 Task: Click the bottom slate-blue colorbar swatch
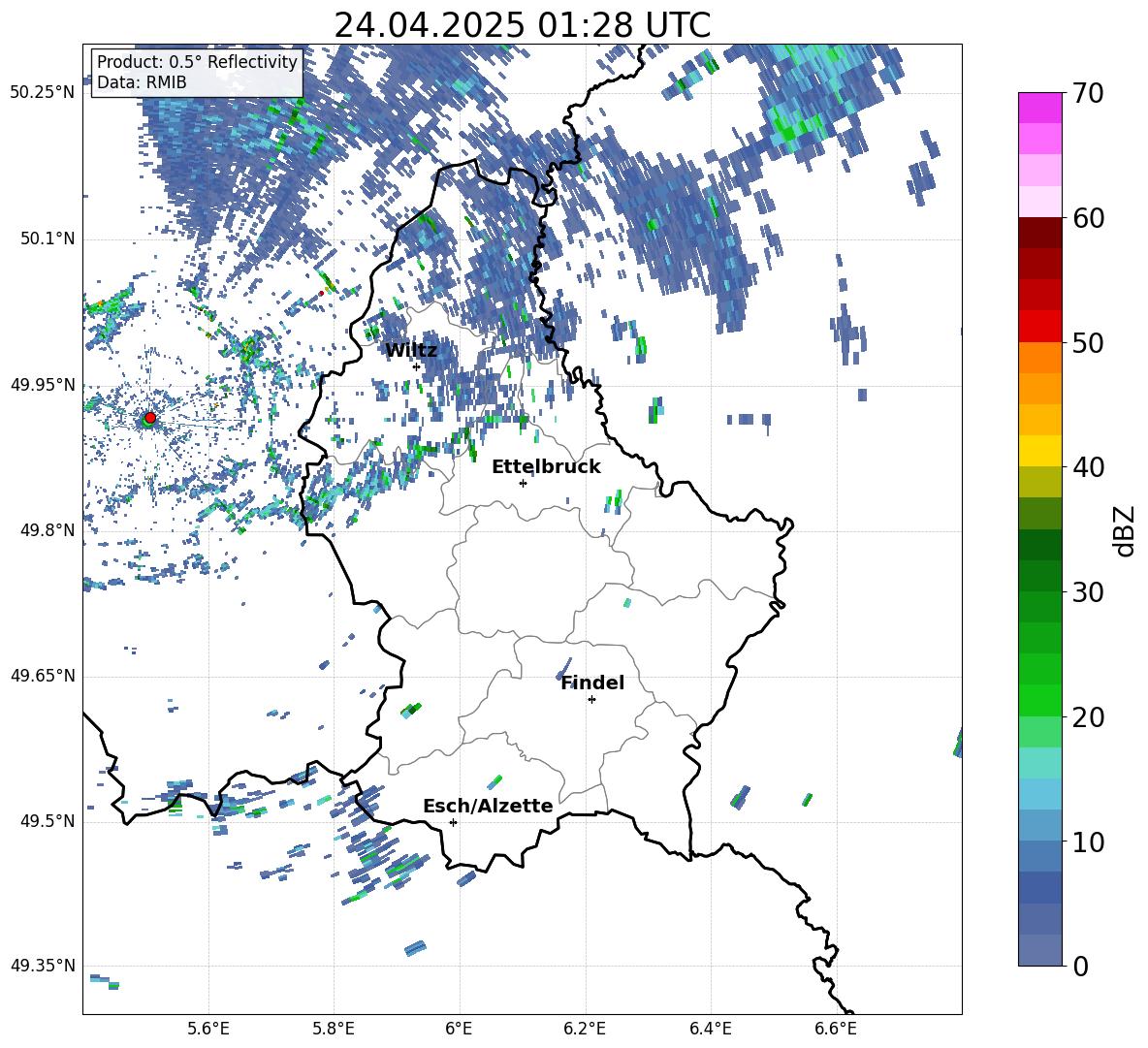coord(1040,950)
